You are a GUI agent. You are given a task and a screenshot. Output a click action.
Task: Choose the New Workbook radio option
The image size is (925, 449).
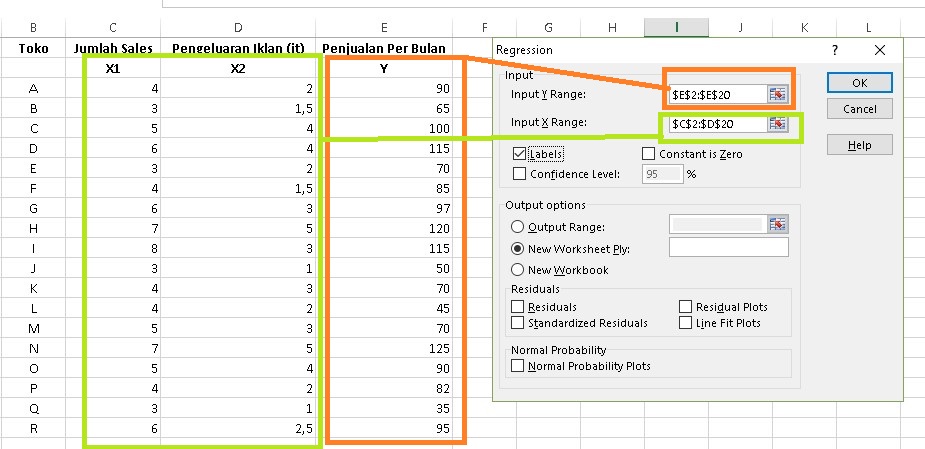[518, 270]
